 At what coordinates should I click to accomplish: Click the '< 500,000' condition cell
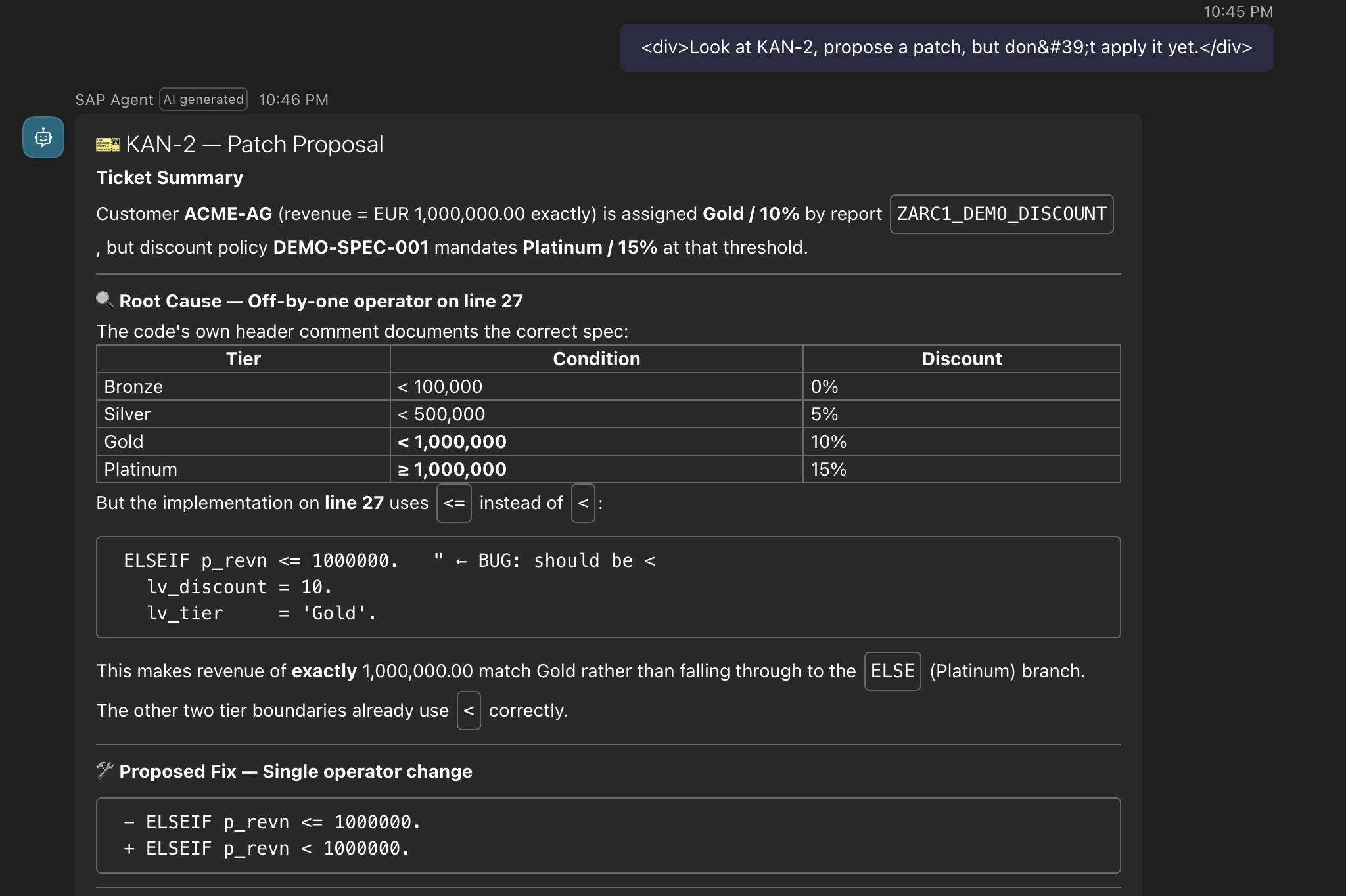[x=596, y=414]
